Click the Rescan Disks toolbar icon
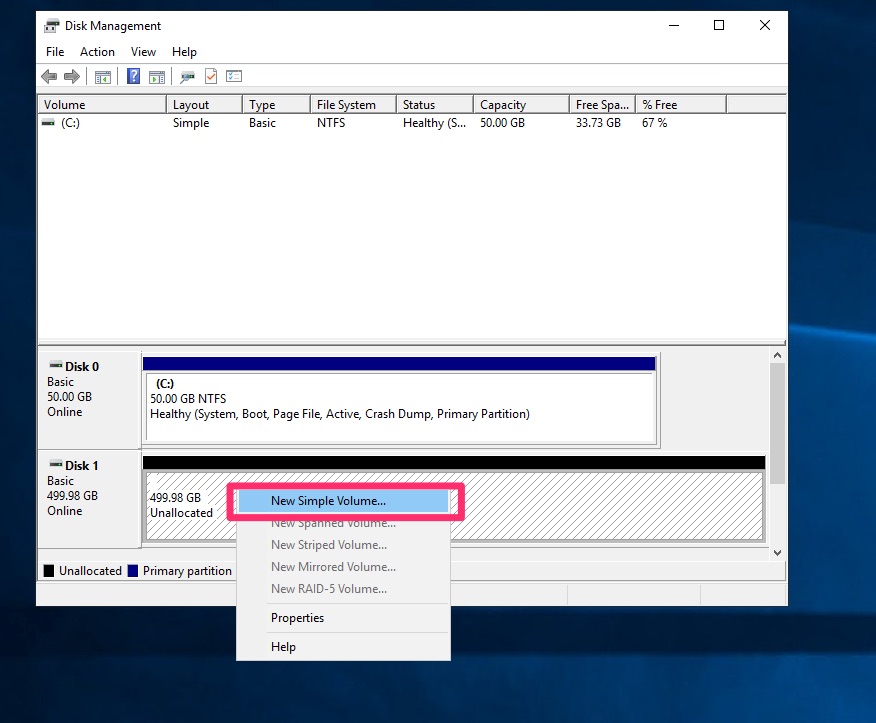Viewport: 876px width, 723px height. point(187,77)
